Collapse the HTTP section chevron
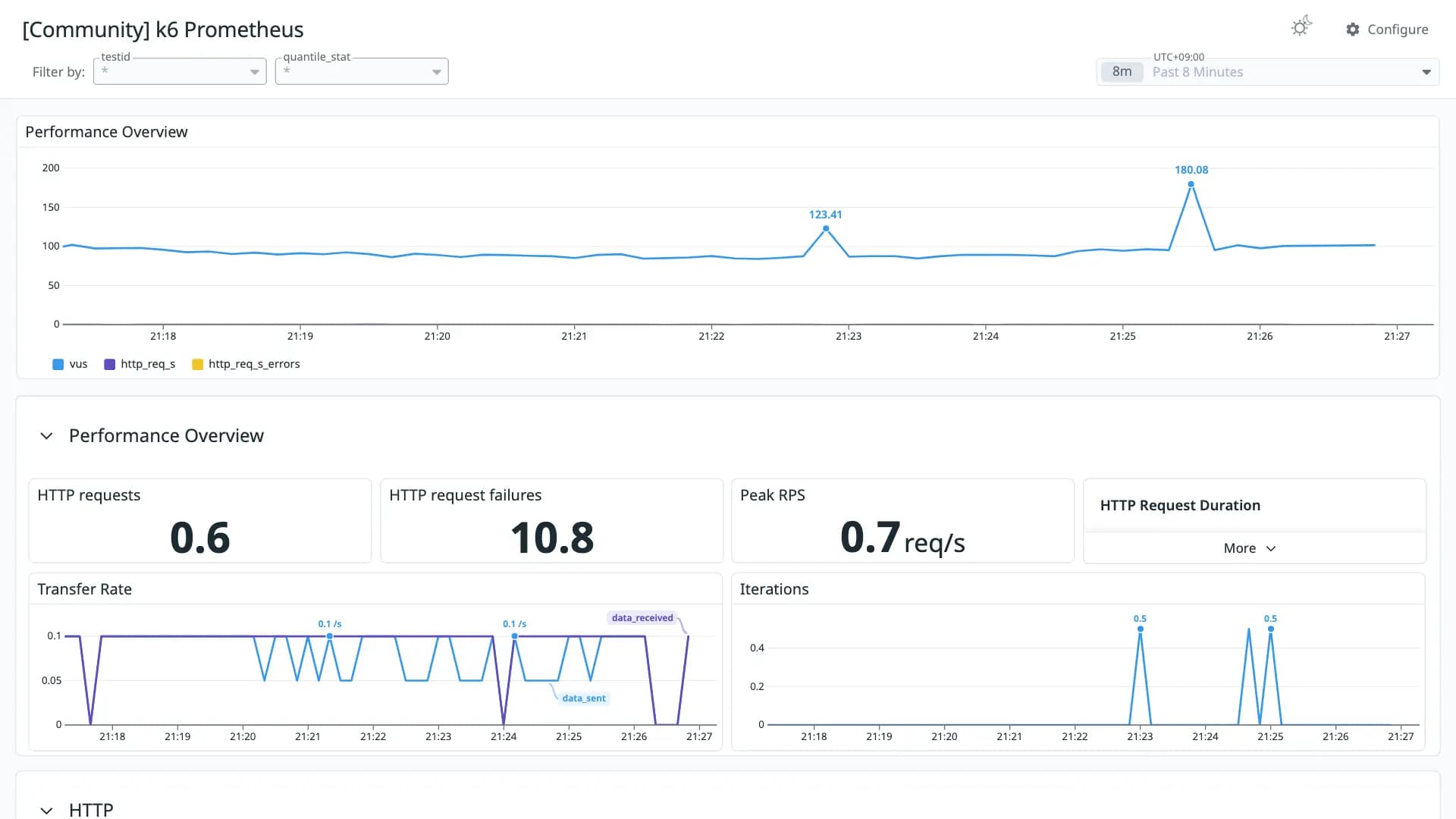Screen dimensions: 1456x819 point(46,810)
